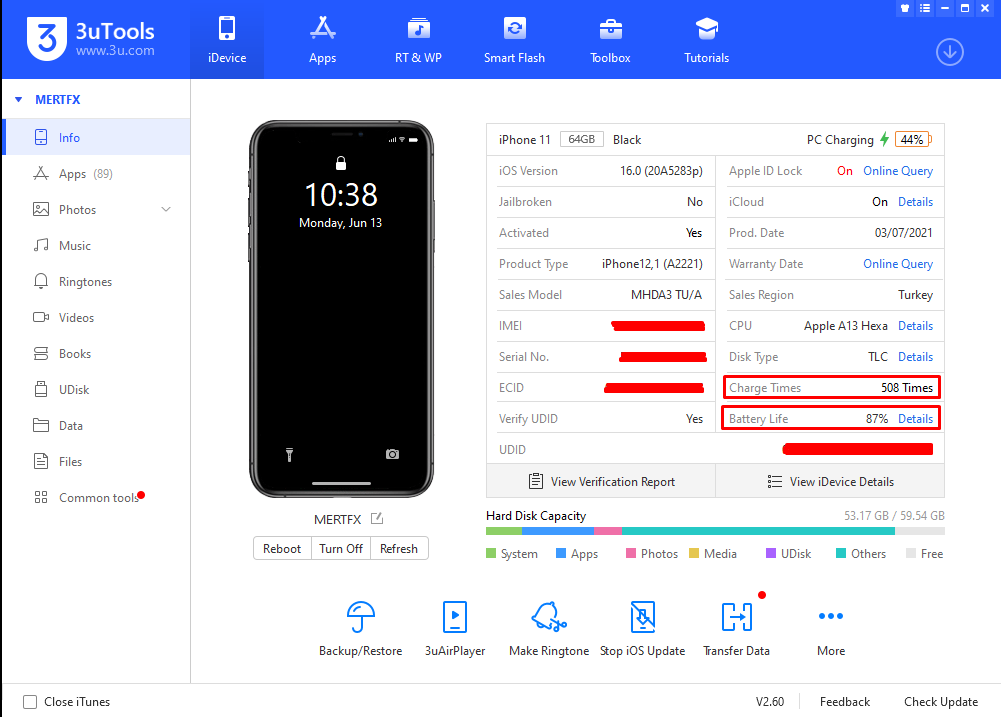Viewport: 1001px width, 717px height.
Task: Click View iDevice Details
Action: 830,481
